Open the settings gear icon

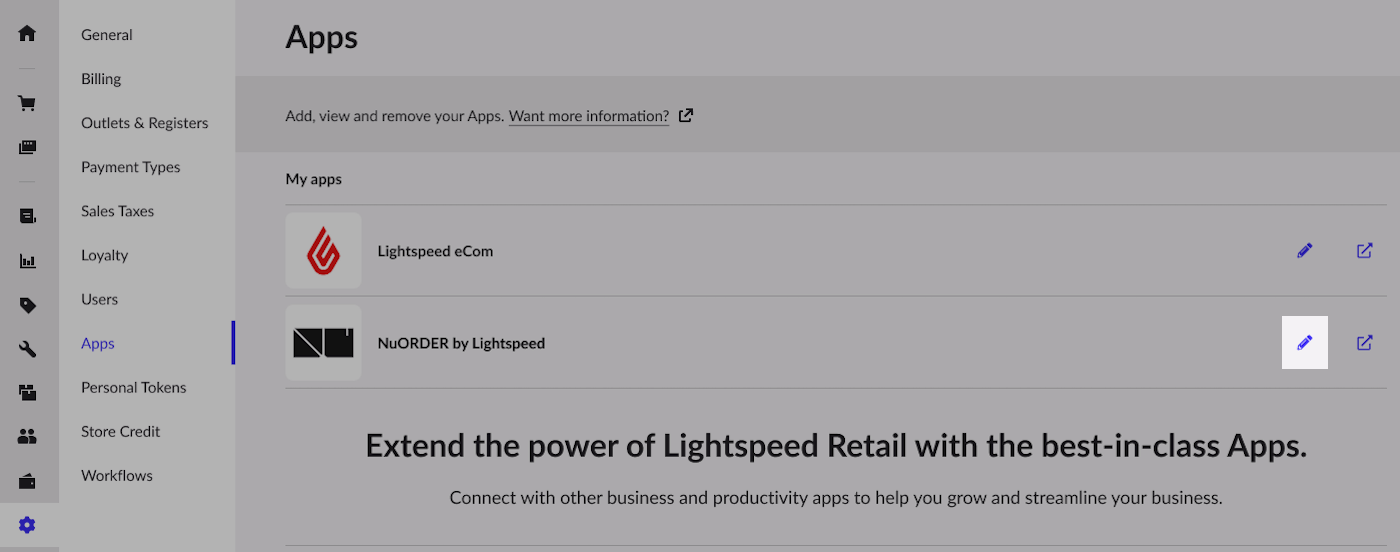(27, 525)
